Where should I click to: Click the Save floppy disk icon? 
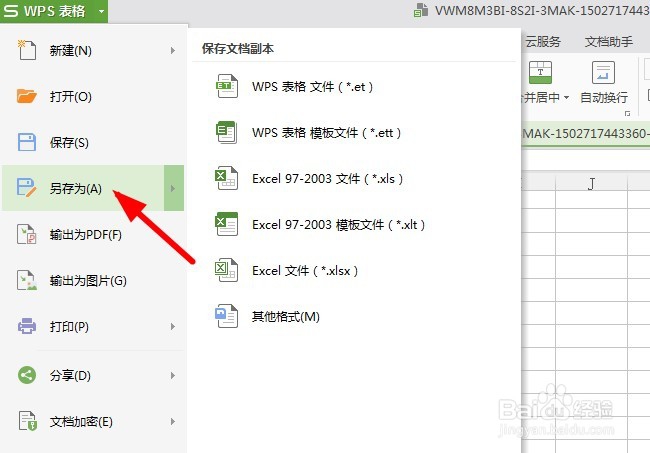click(x=27, y=142)
